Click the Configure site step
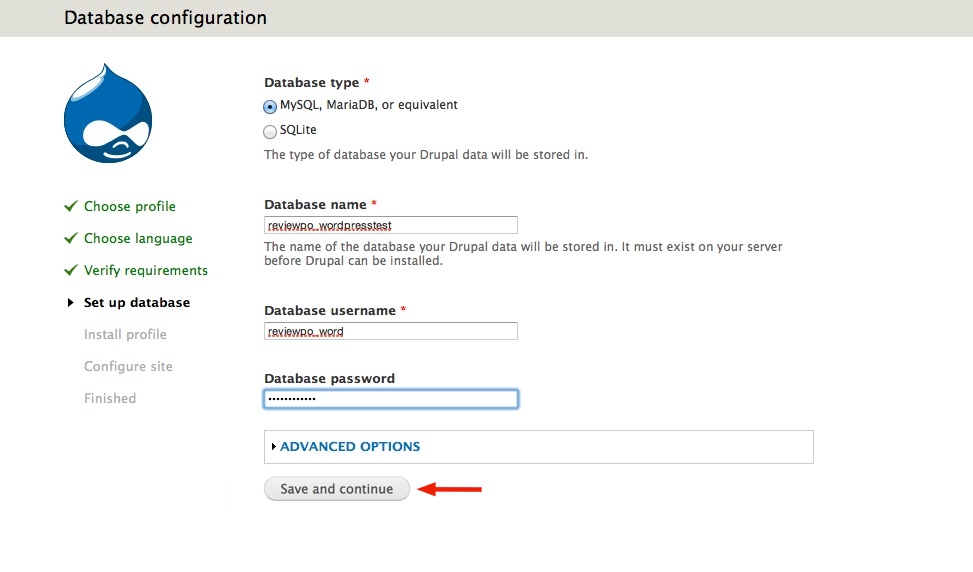 point(128,367)
